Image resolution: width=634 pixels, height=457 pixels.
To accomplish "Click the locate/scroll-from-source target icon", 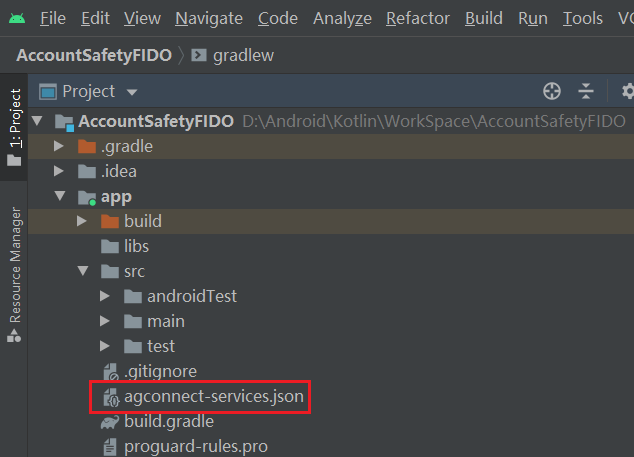I will tap(551, 92).
